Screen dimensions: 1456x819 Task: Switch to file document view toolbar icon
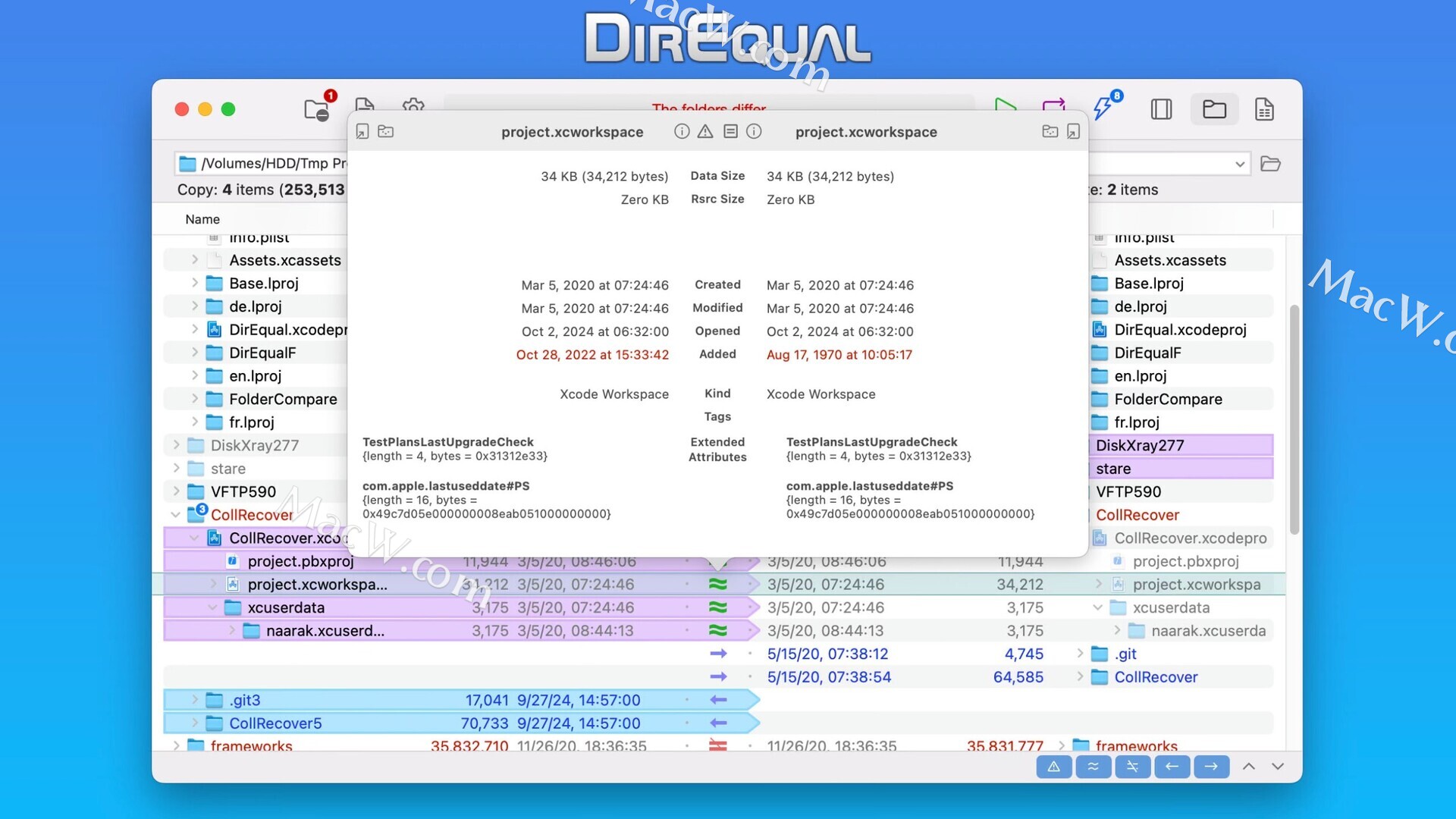(x=1264, y=109)
